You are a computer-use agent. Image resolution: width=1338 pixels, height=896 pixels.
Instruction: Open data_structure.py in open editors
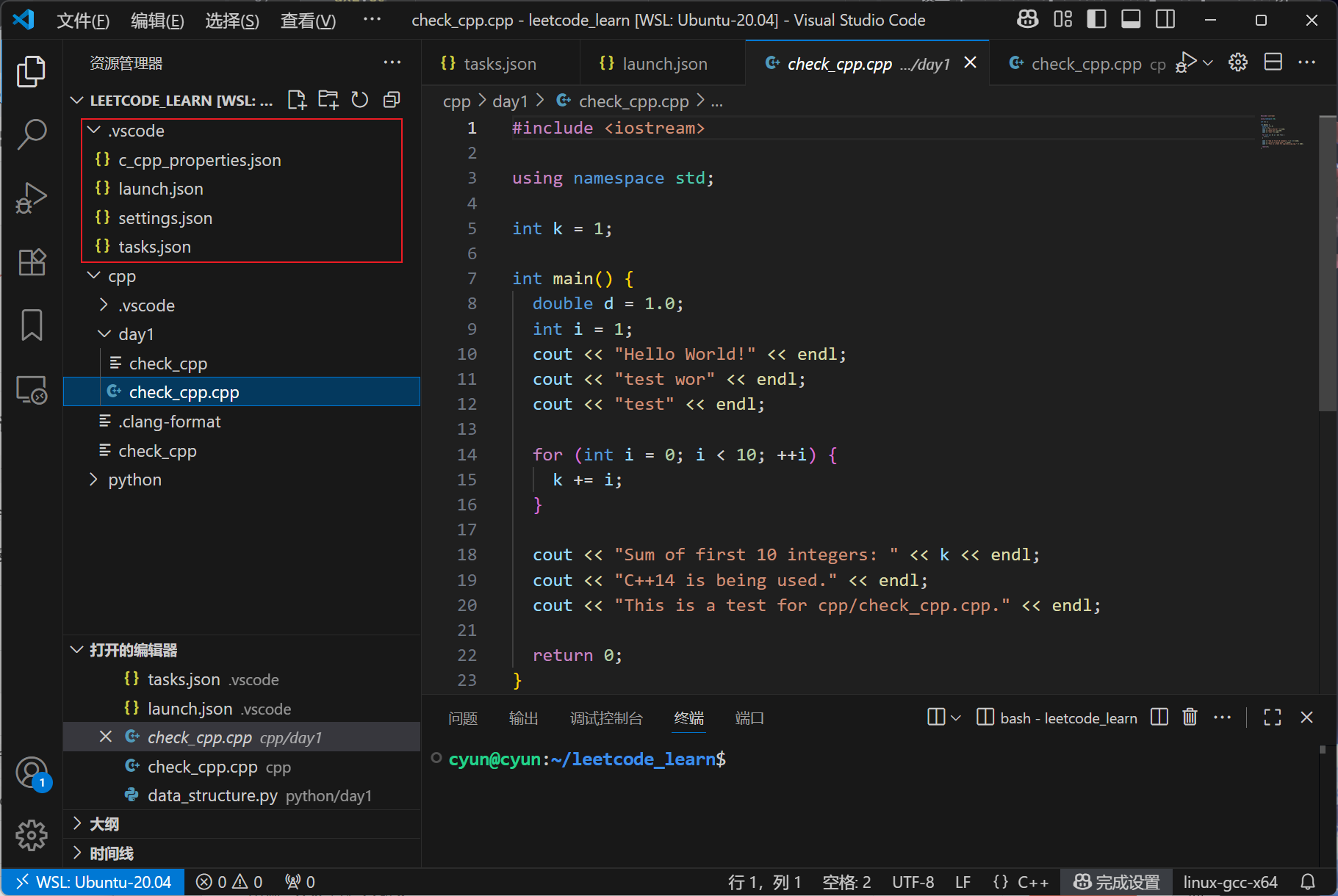coord(242,795)
